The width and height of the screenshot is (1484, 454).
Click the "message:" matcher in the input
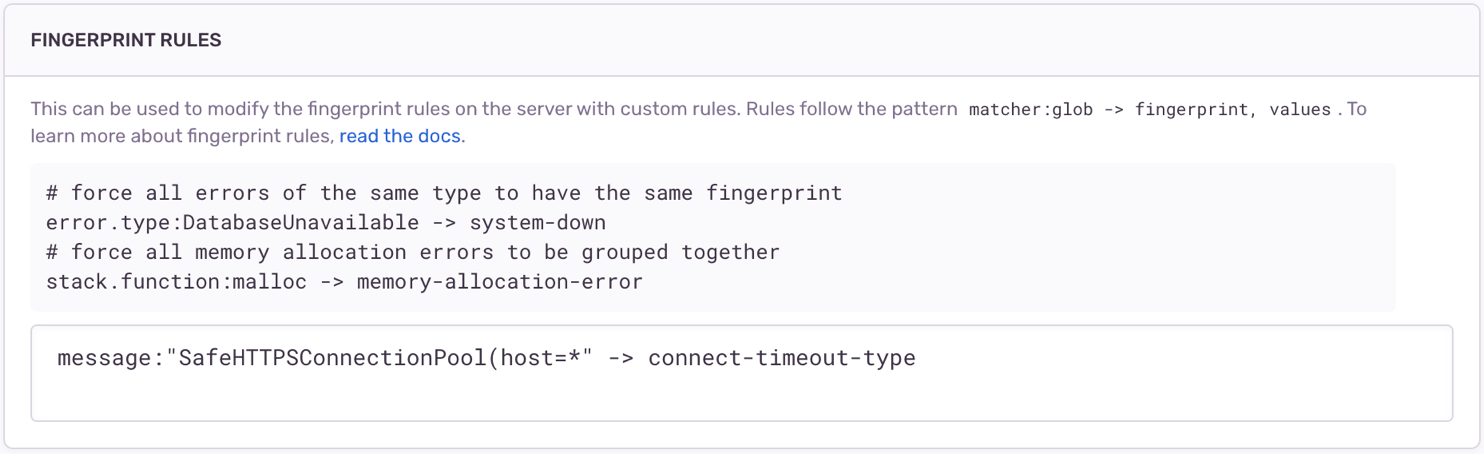(x=110, y=358)
